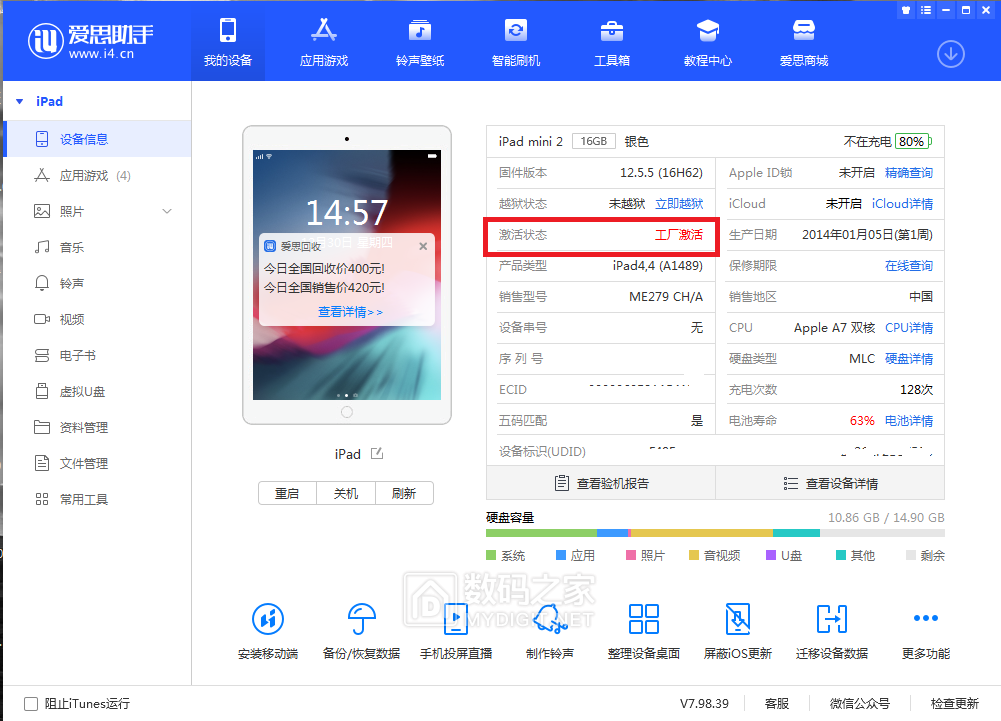The height and width of the screenshot is (721, 1001).
Task: Open the 工具箱 tab
Action: pos(612,42)
